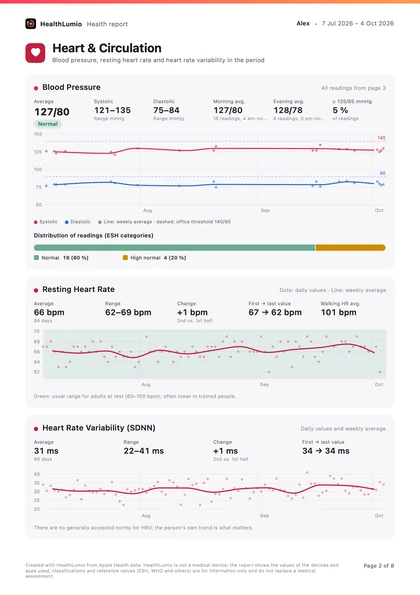This screenshot has height=595, width=420.
Task: Click the green Normal segment of distribution bar
Action: click(175, 247)
